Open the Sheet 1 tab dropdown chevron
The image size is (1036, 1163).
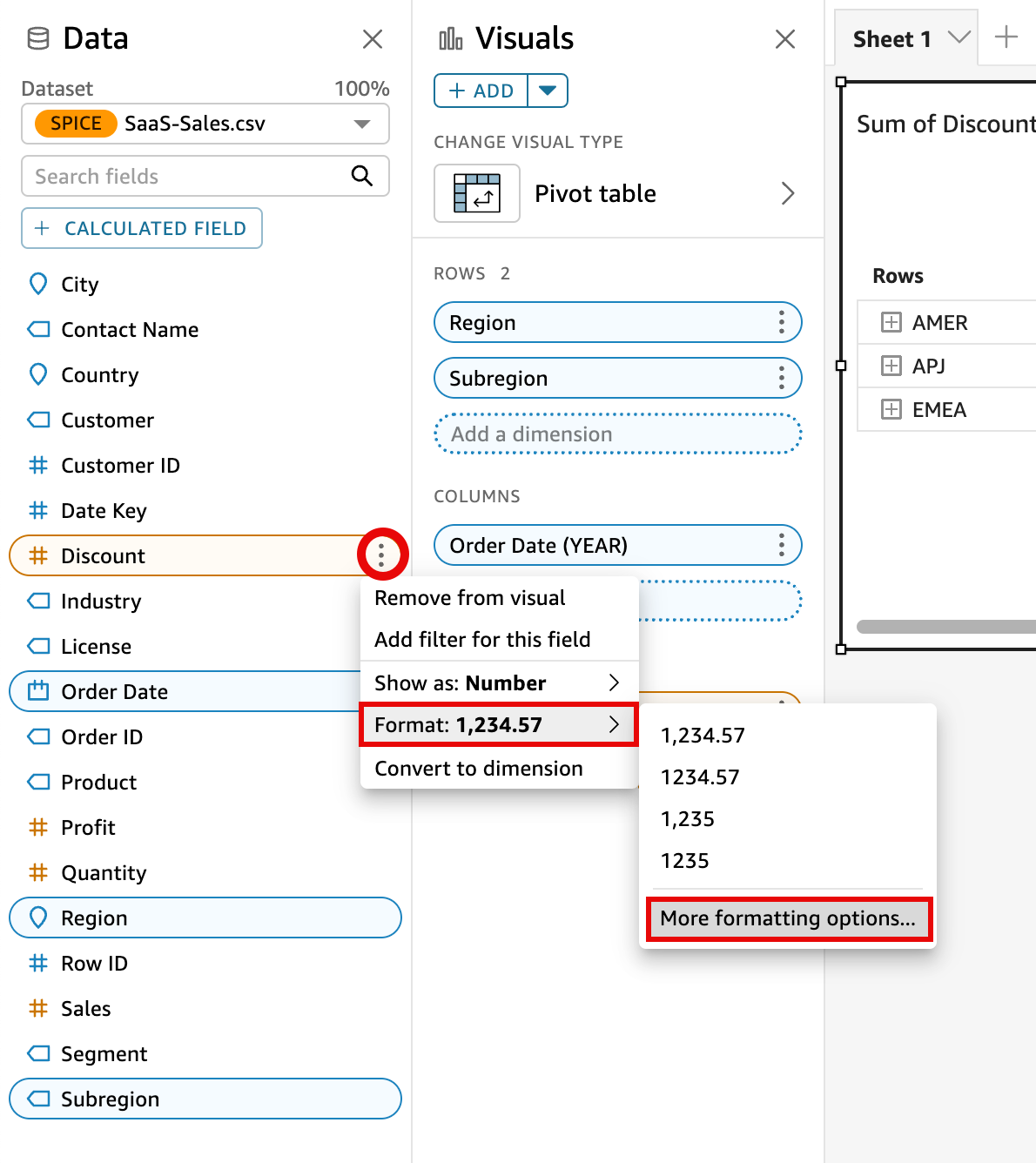click(x=959, y=37)
